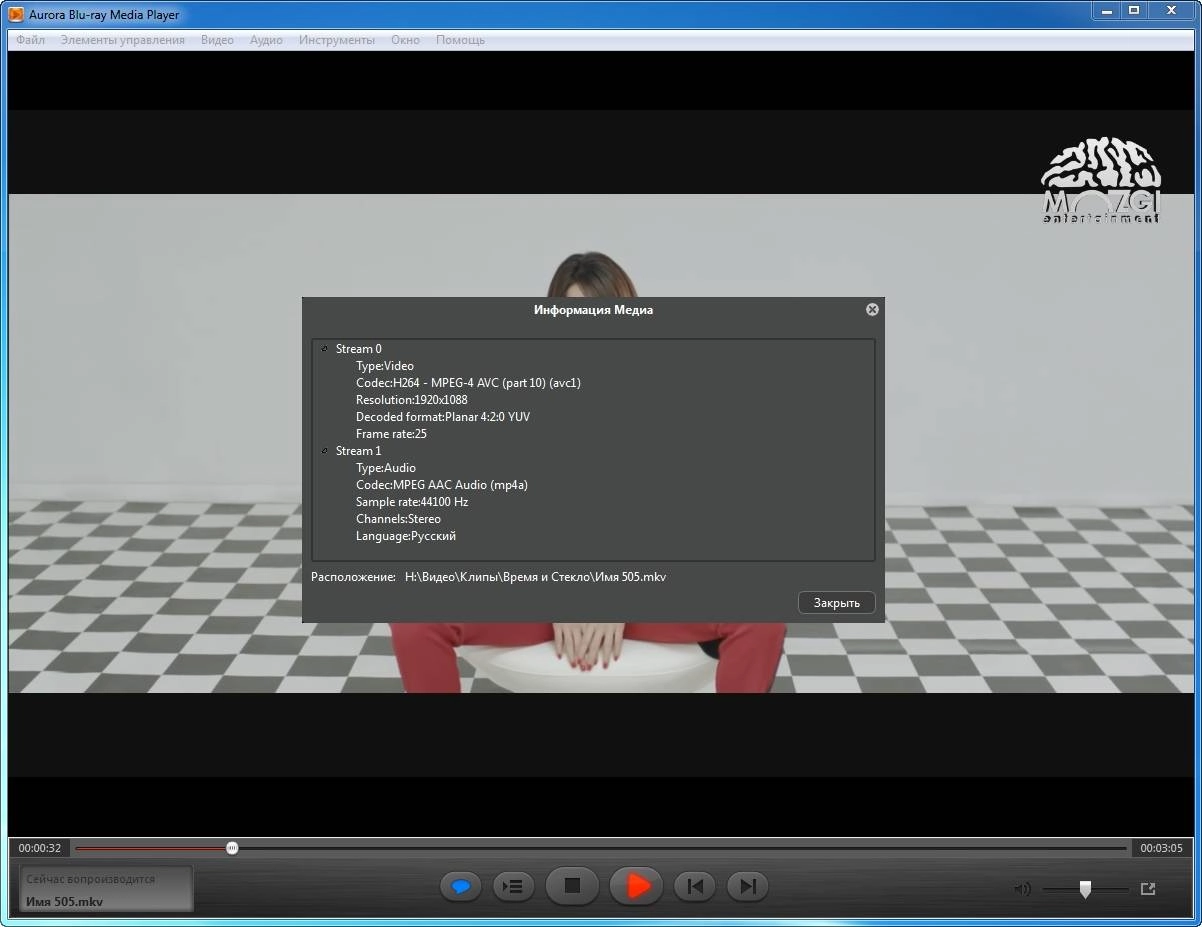Image resolution: width=1202 pixels, height=927 pixels.
Task: Select Sample rate:44100 Hz row
Action: 412,502
